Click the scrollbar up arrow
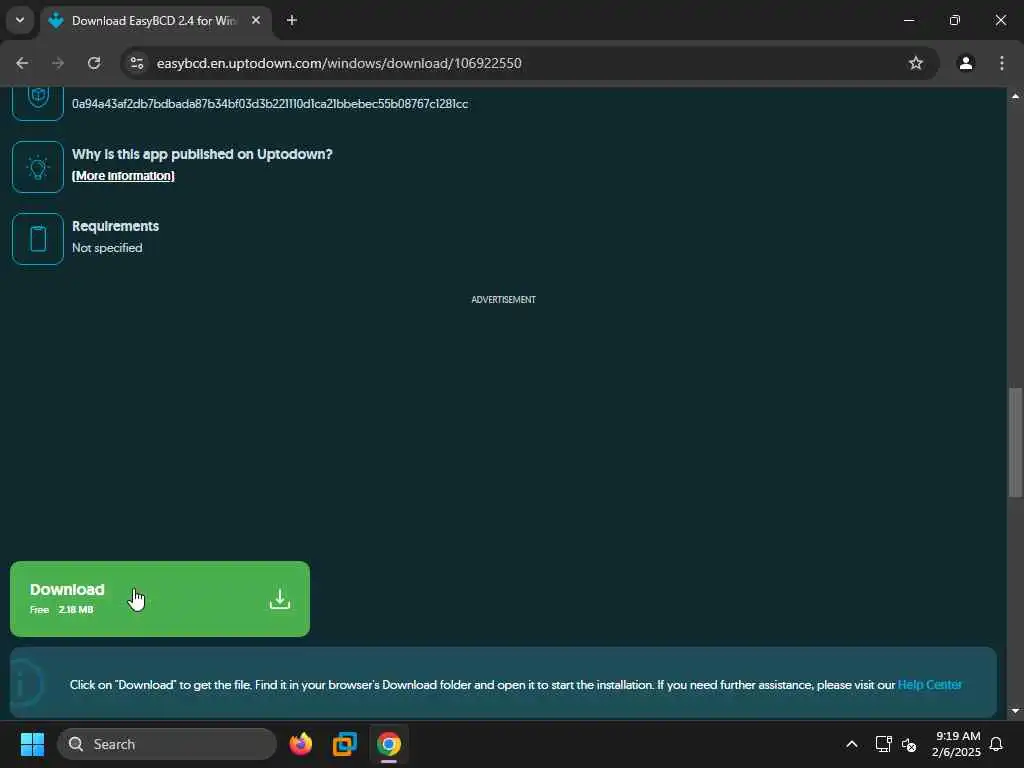 point(1015,96)
